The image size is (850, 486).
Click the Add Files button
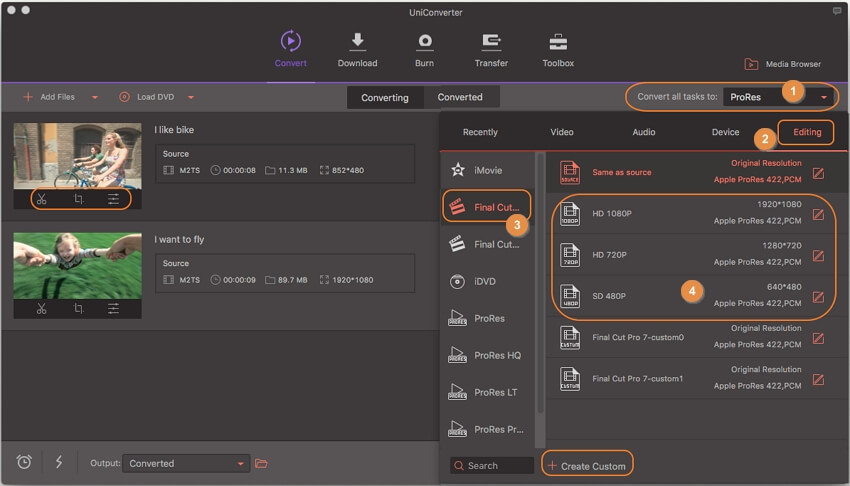[49, 97]
